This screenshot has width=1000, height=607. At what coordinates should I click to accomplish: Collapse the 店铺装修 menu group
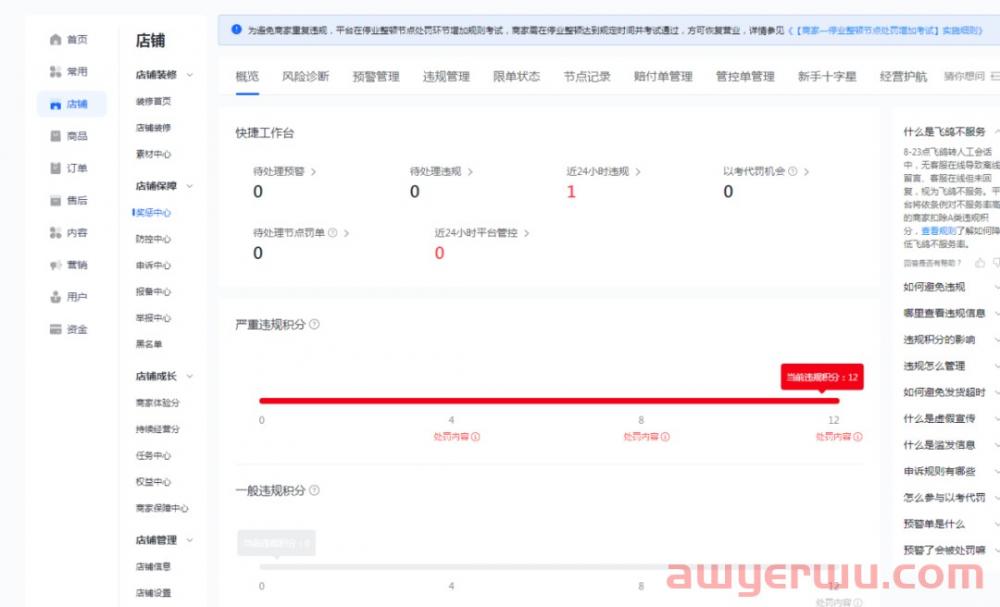click(190, 75)
